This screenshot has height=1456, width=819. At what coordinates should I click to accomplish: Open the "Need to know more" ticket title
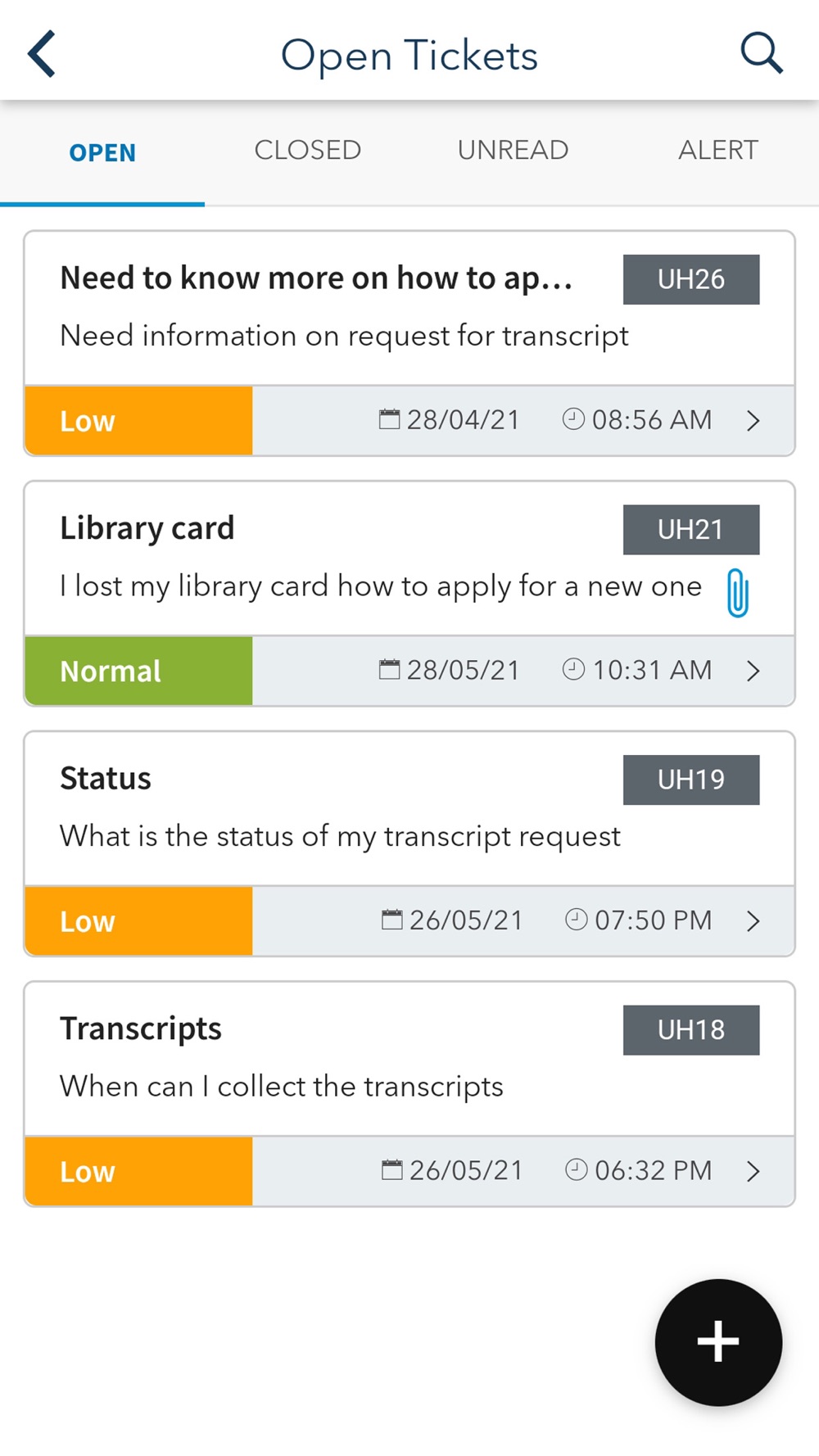(x=316, y=278)
